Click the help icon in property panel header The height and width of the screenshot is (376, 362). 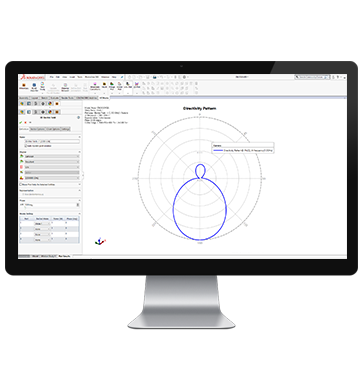click(x=79, y=117)
